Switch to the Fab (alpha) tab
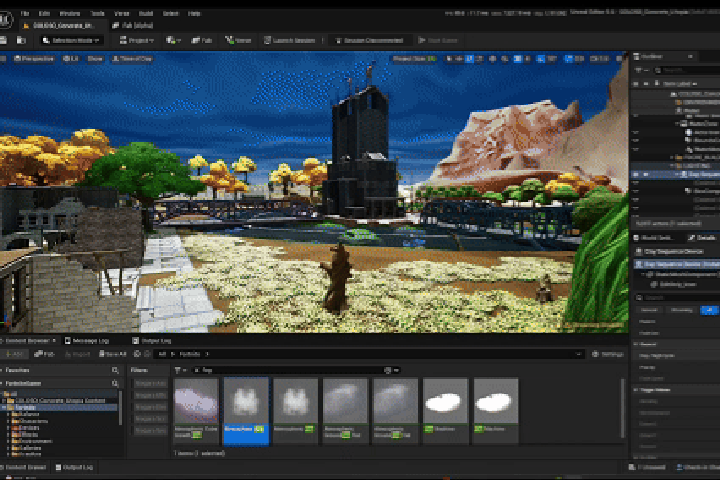 133,26
